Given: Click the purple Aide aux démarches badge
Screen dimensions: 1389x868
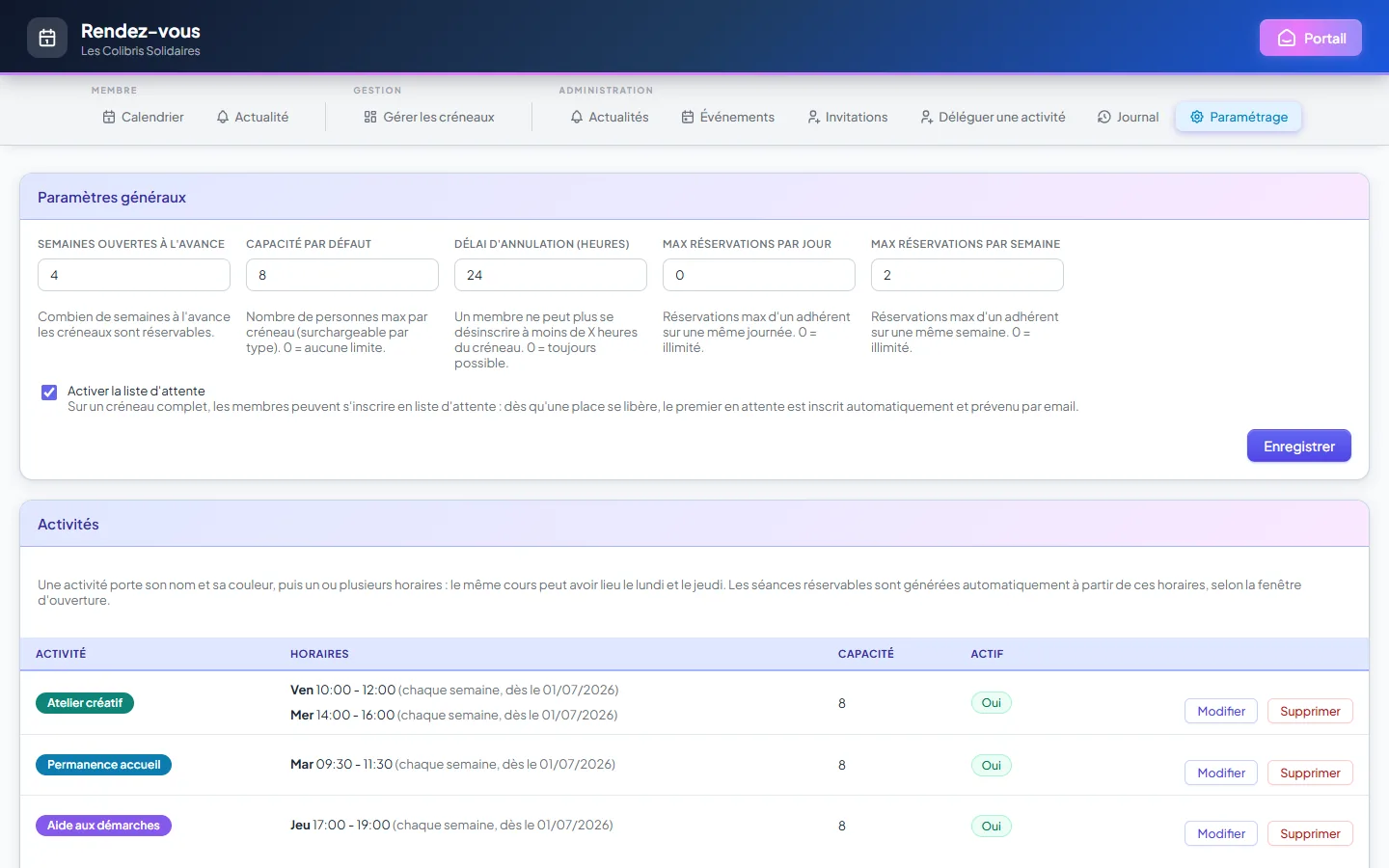Looking at the screenshot, I should point(103,826).
